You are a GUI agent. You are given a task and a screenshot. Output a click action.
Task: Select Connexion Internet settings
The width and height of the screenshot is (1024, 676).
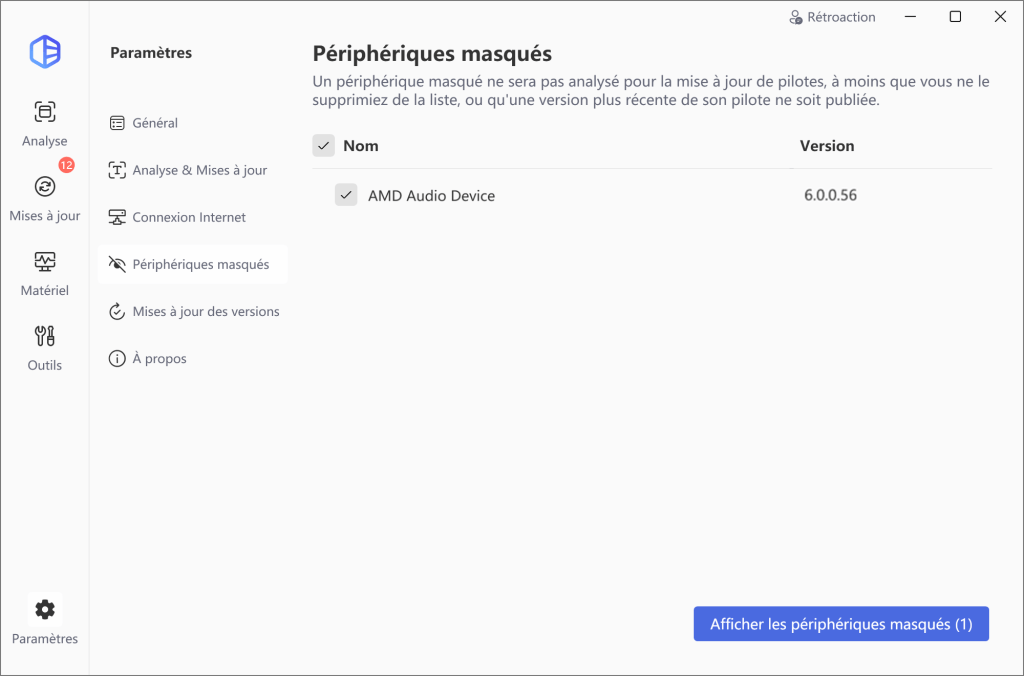click(193, 217)
